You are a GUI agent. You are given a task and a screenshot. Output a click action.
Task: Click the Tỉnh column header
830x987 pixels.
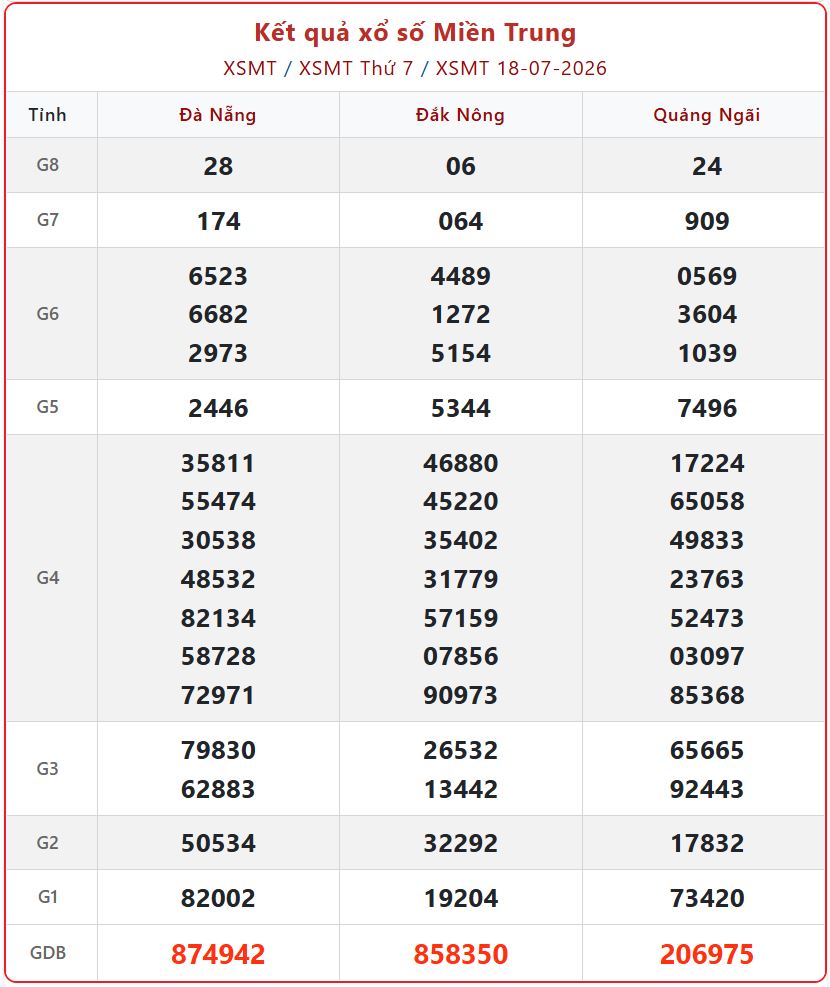coord(47,115)
